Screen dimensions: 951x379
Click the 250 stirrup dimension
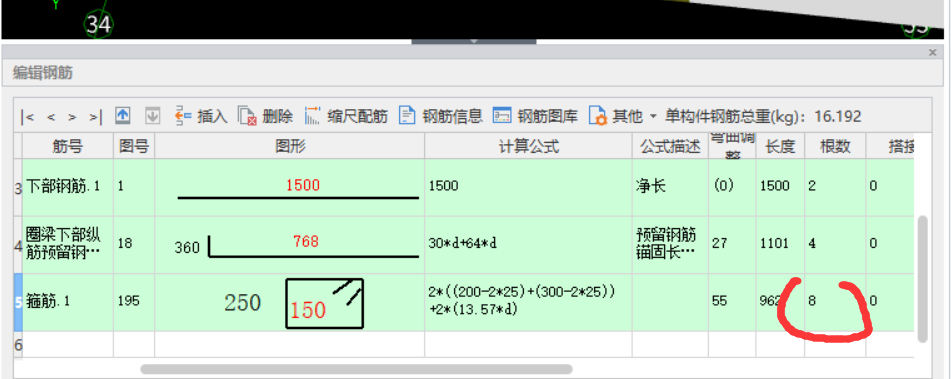[243, 303]
